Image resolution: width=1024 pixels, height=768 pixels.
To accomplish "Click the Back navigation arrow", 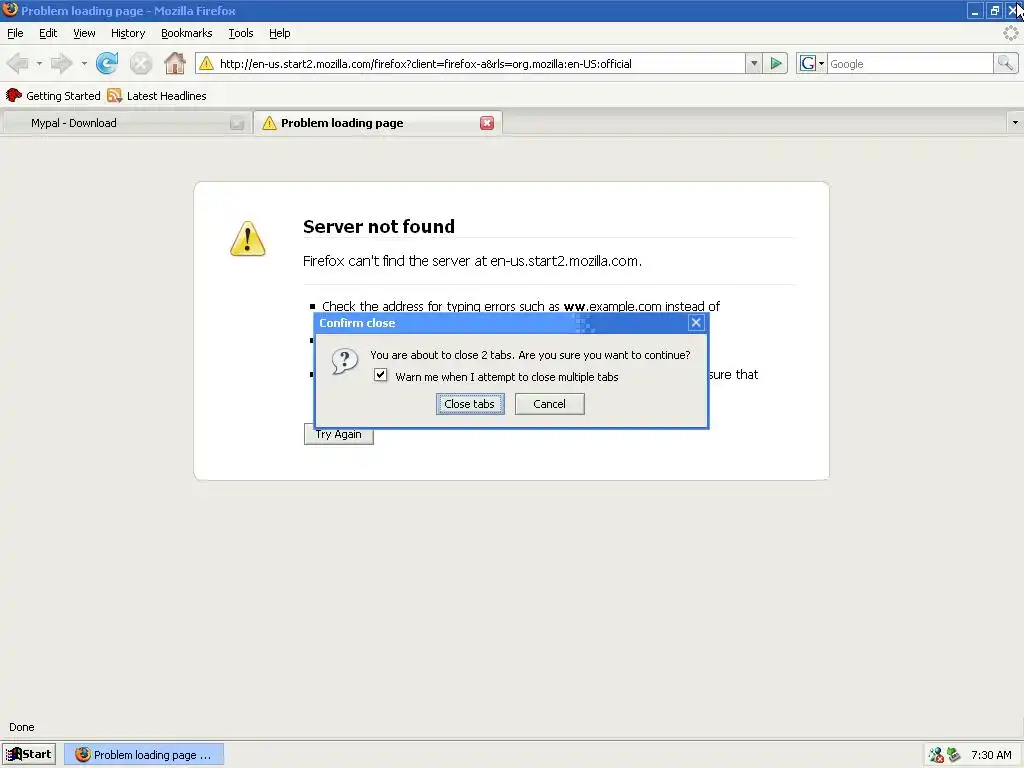I will (18, 63).
